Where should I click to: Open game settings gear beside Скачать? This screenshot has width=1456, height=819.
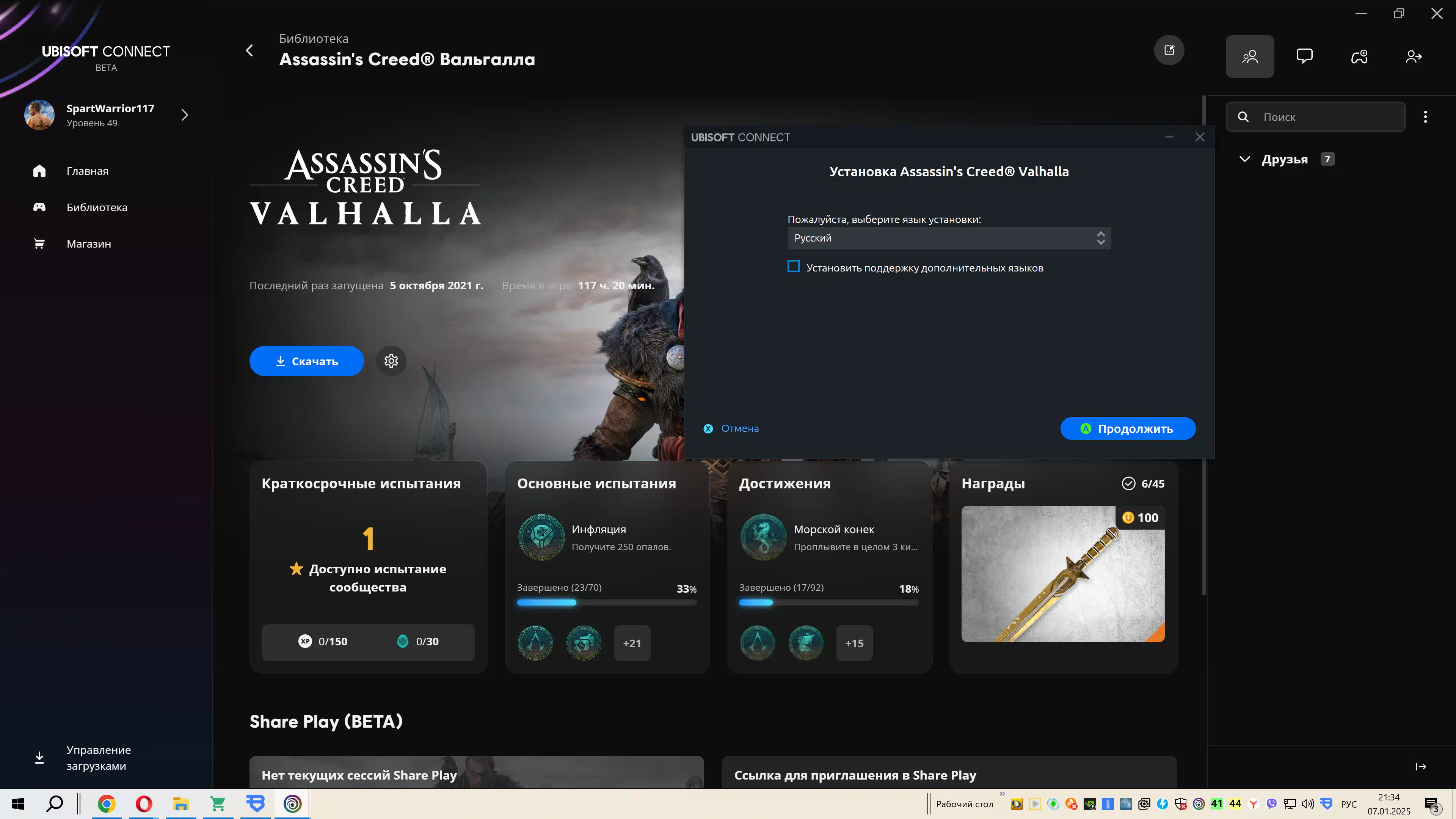pos(391,361)
